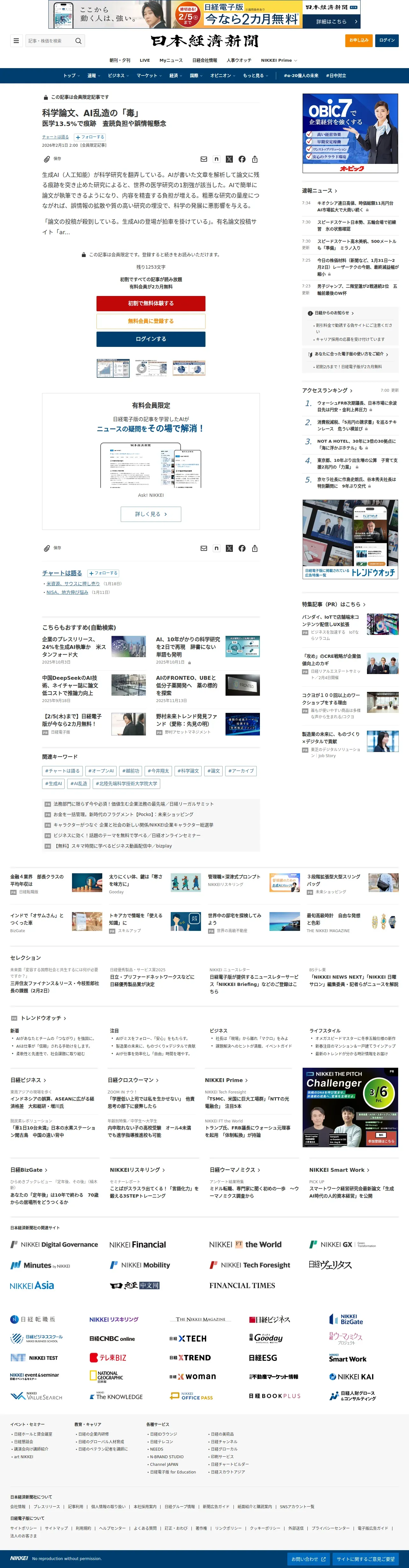Open the 朝刊・夕刊 menu item
Image resolution: width=409 pixels, height=1568 pixels.
pos(120,60)
